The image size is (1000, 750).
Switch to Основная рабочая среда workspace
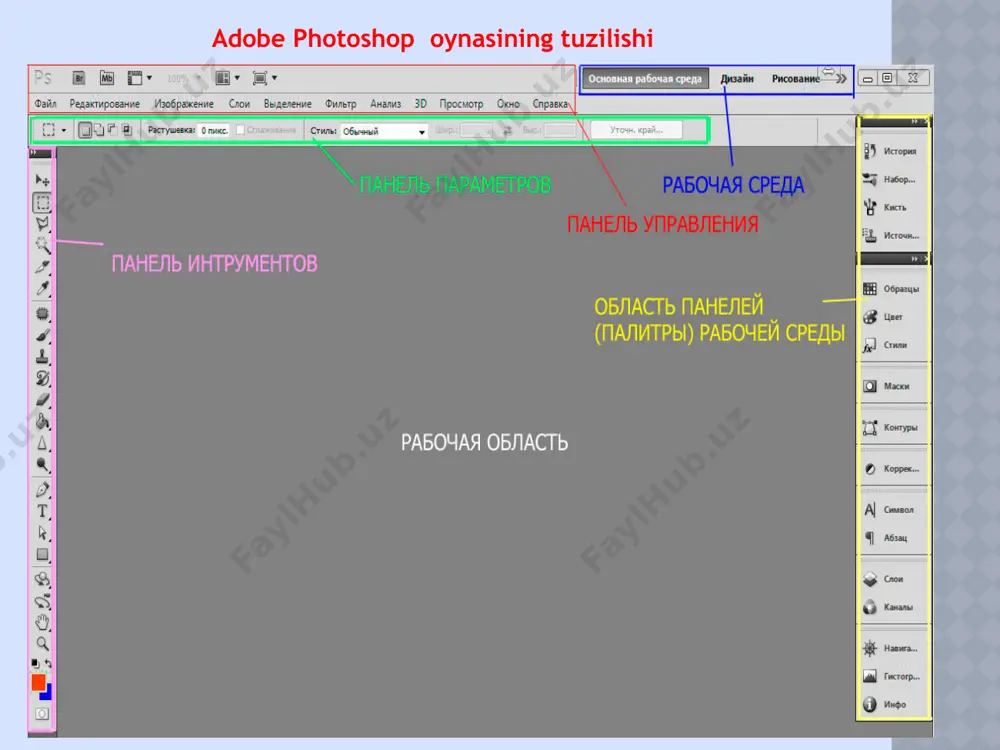coord(645,79)
